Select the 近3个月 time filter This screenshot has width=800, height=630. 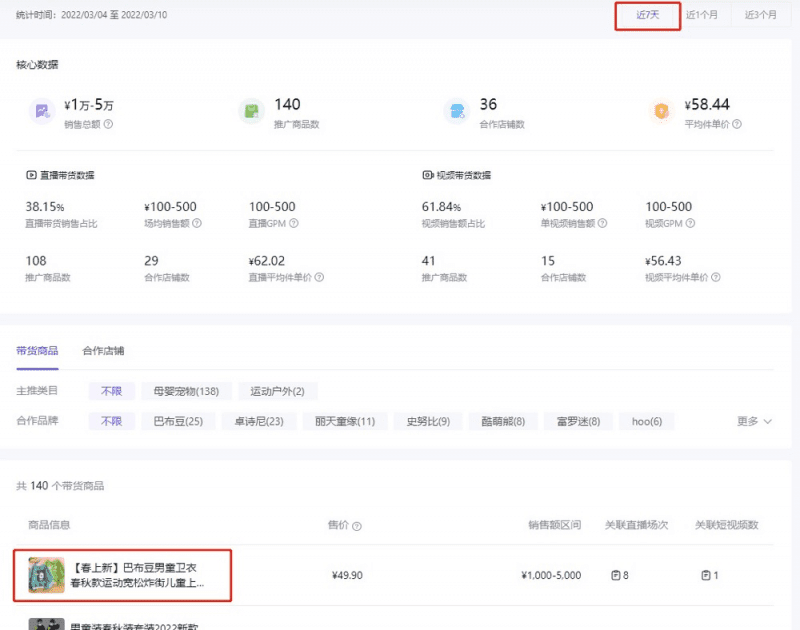click(x=761, y=15)
